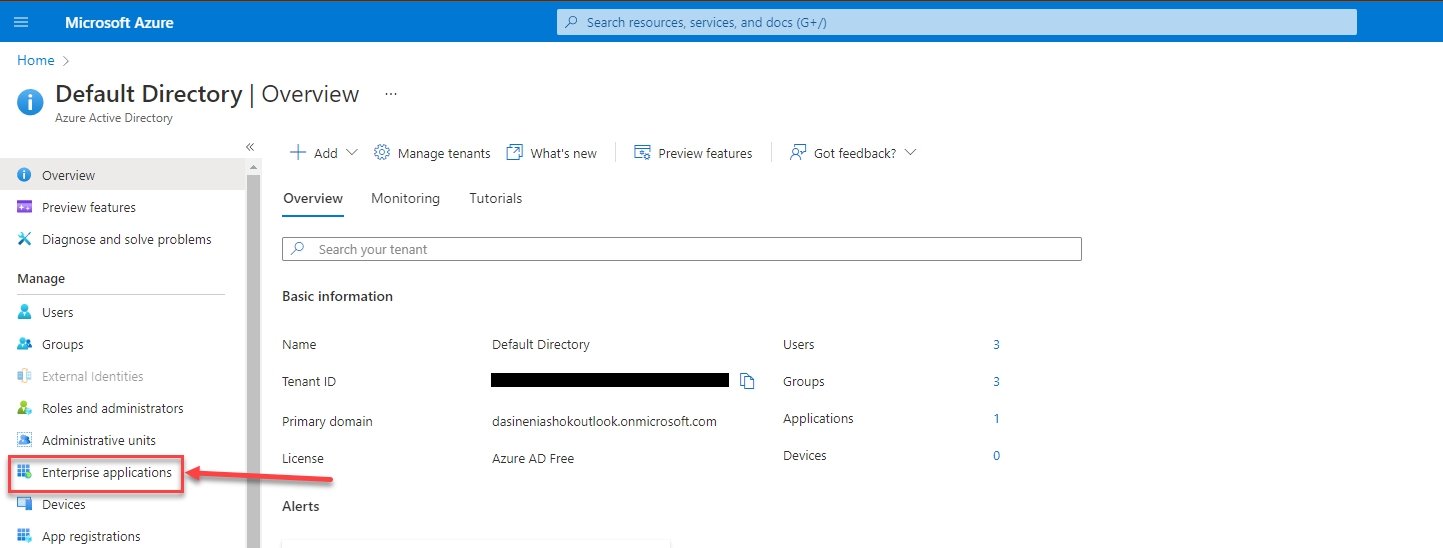Click Manage tenants button
The height and width of the screenshot is (548, 1443).
(432, 153)
